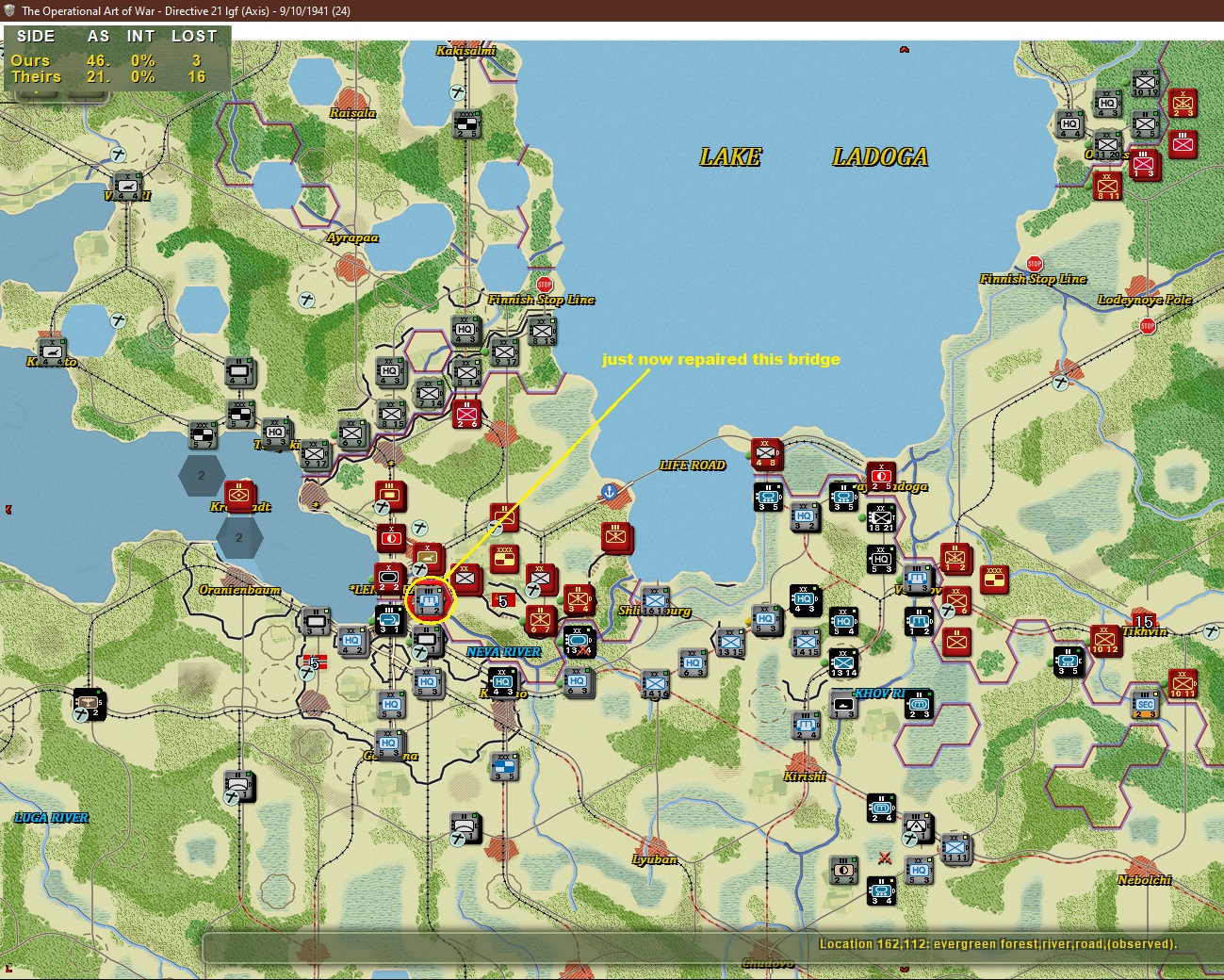Image resolution: width=1224 pixels, height=980 pixels.
Task: Click the LOST column header in the report
Action: (194, 36)
